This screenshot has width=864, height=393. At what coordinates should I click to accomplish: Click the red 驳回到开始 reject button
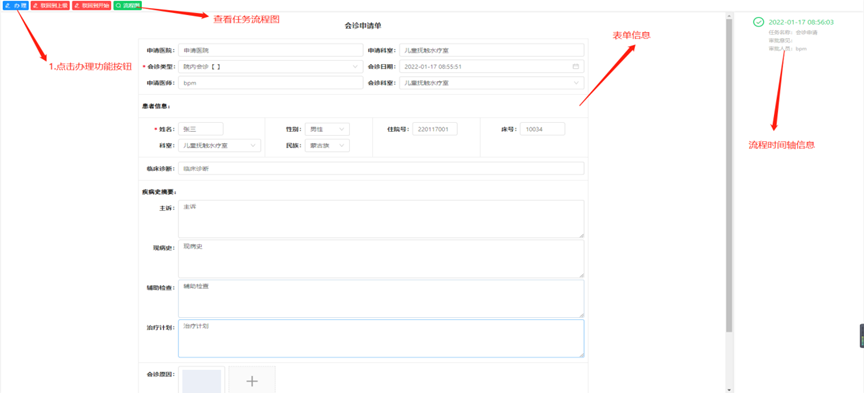(x=91, y=6)
